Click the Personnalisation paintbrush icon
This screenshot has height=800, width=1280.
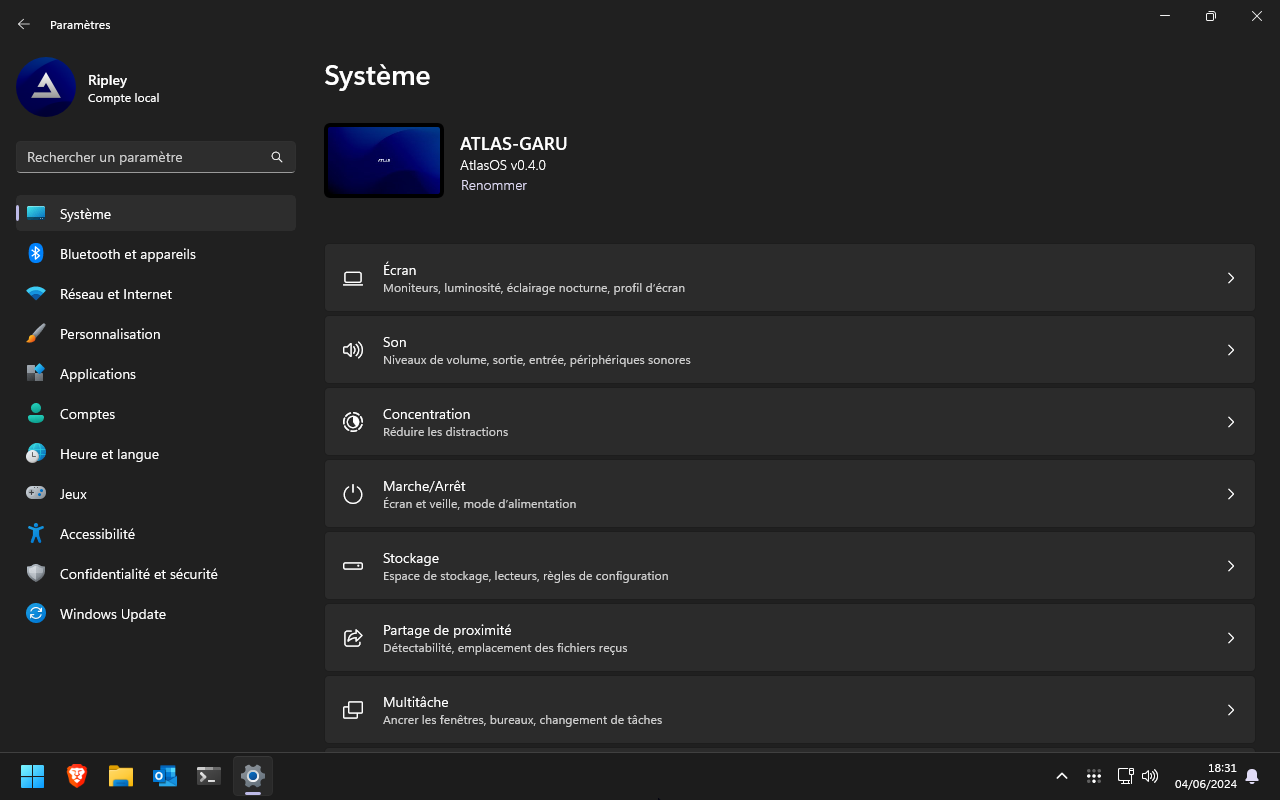[x=36, y=334]
